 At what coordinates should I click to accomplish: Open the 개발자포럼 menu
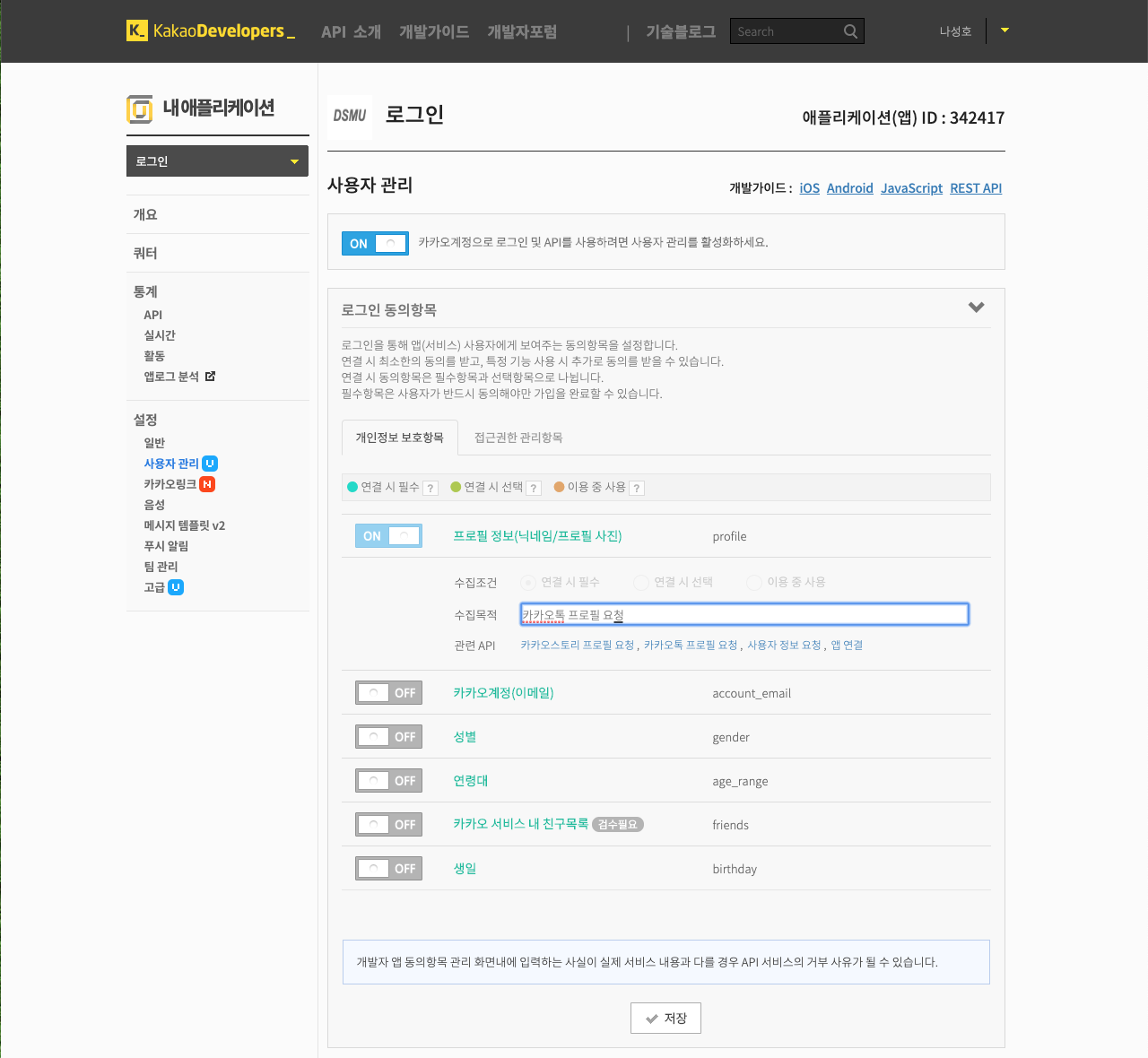[x=522, y=31]
